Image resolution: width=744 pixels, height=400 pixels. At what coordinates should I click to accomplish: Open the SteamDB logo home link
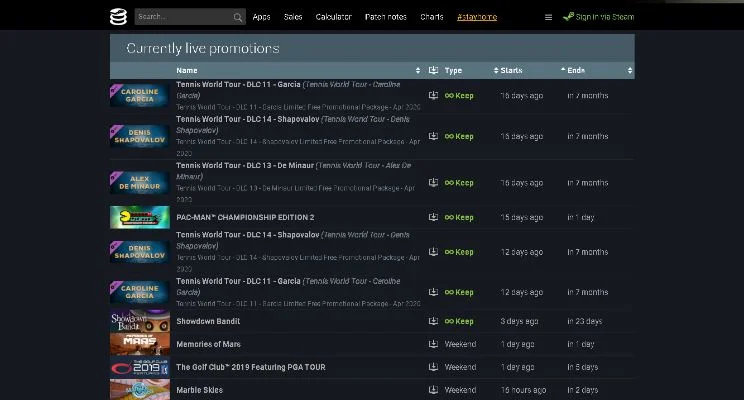[118, 17]
